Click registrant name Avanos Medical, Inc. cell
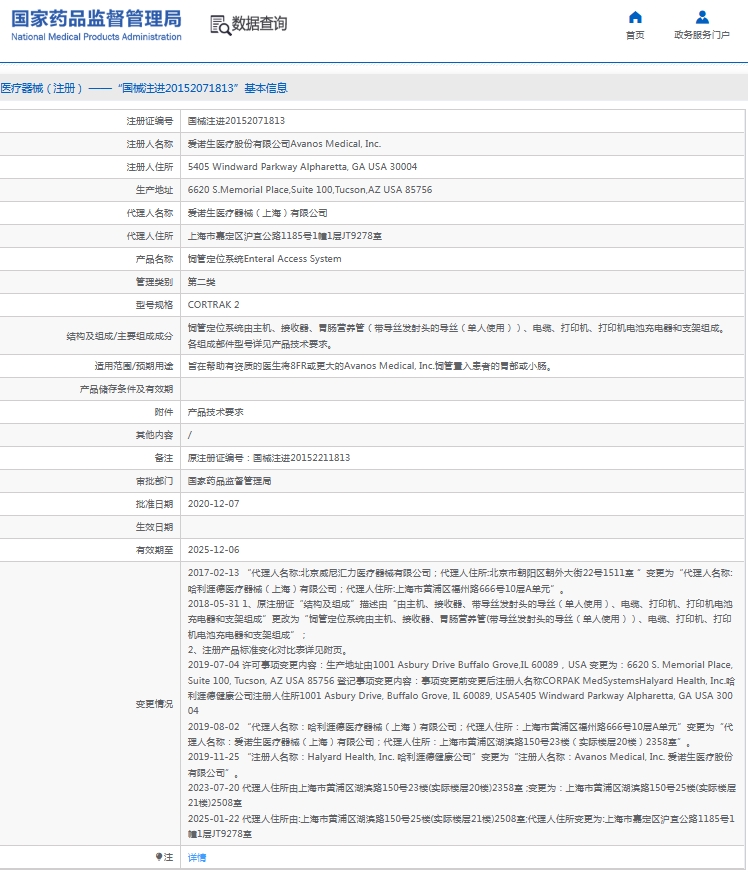 click(x=284, y=144)
